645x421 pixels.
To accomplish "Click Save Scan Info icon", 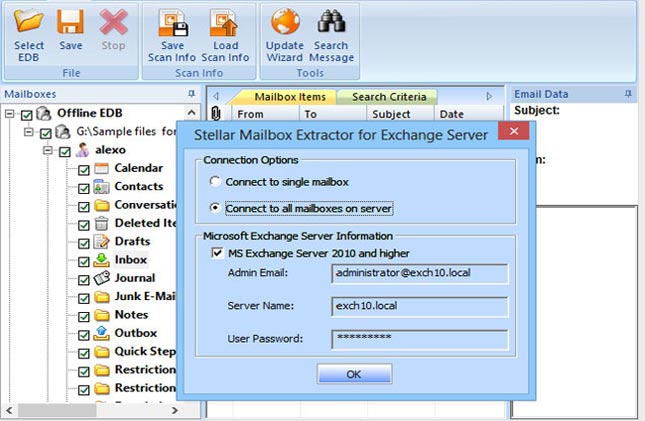I will coord(172,23).
